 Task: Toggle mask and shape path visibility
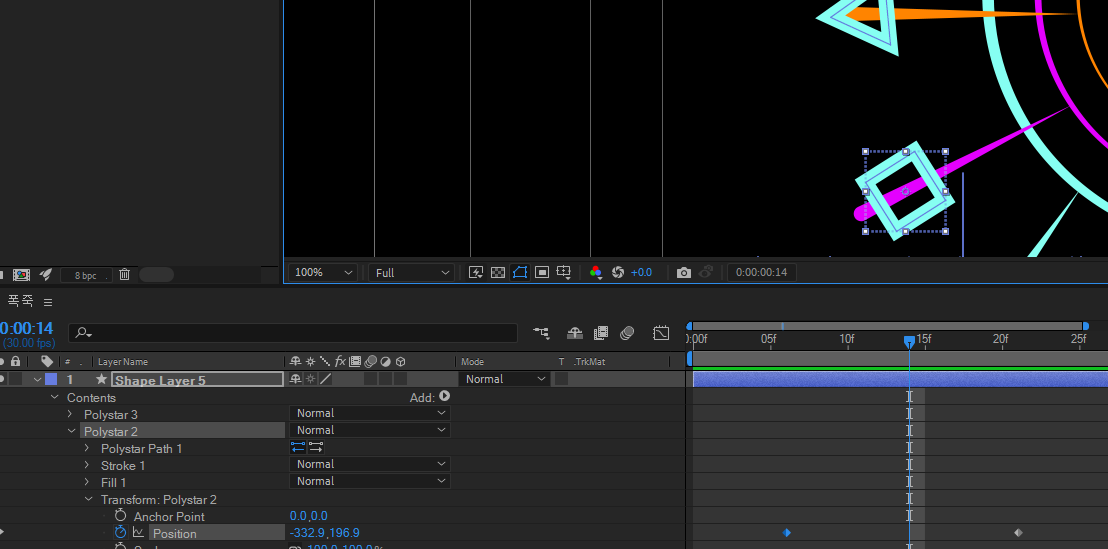[x=520, y=273]
